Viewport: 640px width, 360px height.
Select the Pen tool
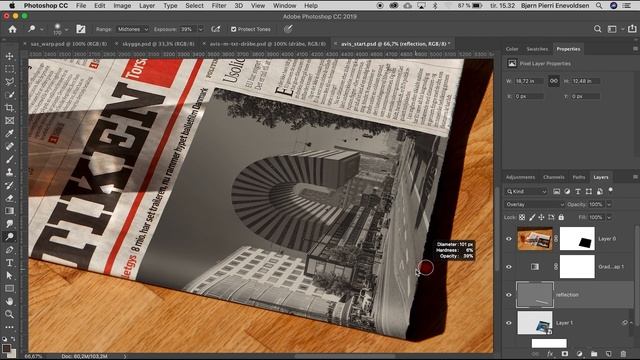(9, 250)
